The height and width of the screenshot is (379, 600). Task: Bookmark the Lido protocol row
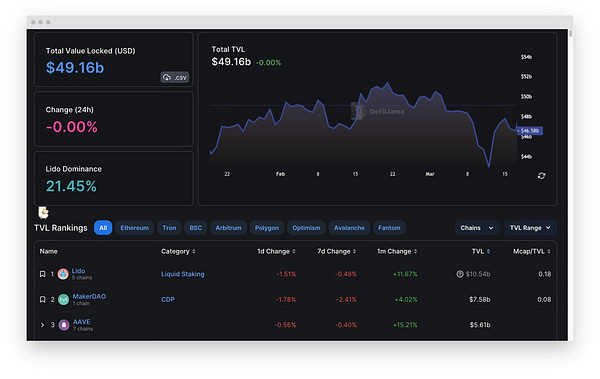[x=42, y=274]
